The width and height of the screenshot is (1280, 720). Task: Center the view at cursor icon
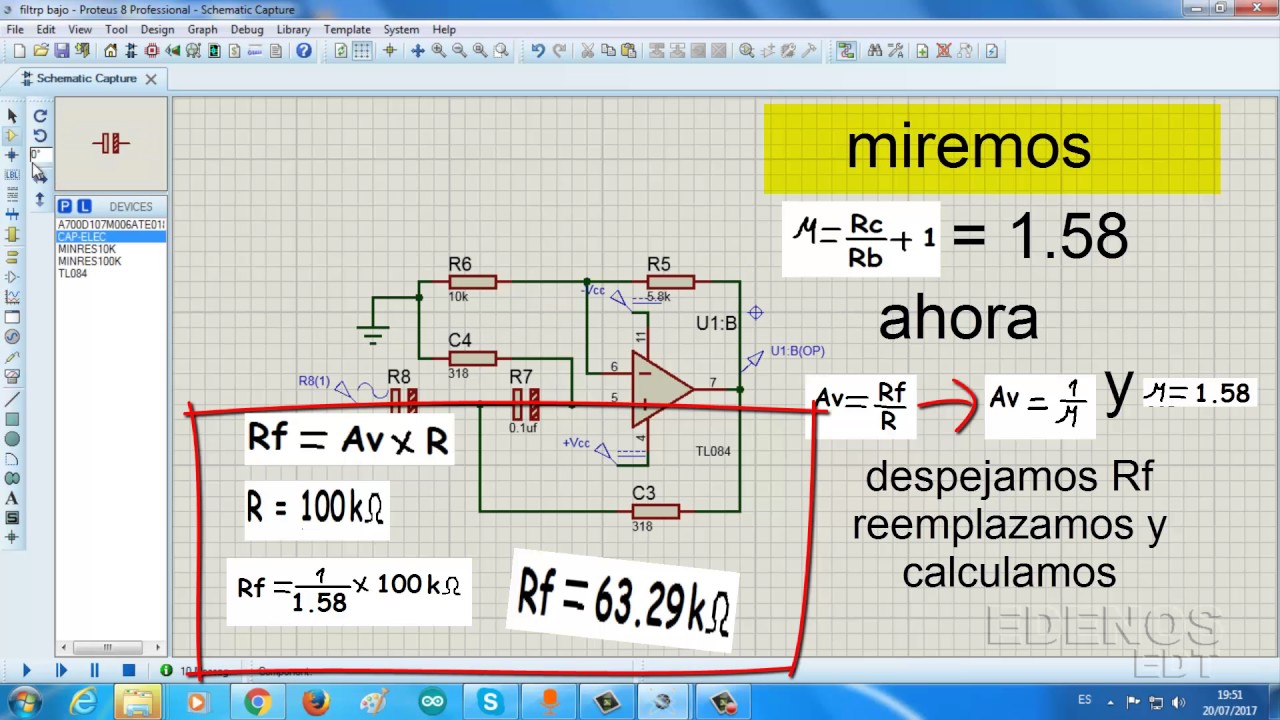tap(418, 50)
